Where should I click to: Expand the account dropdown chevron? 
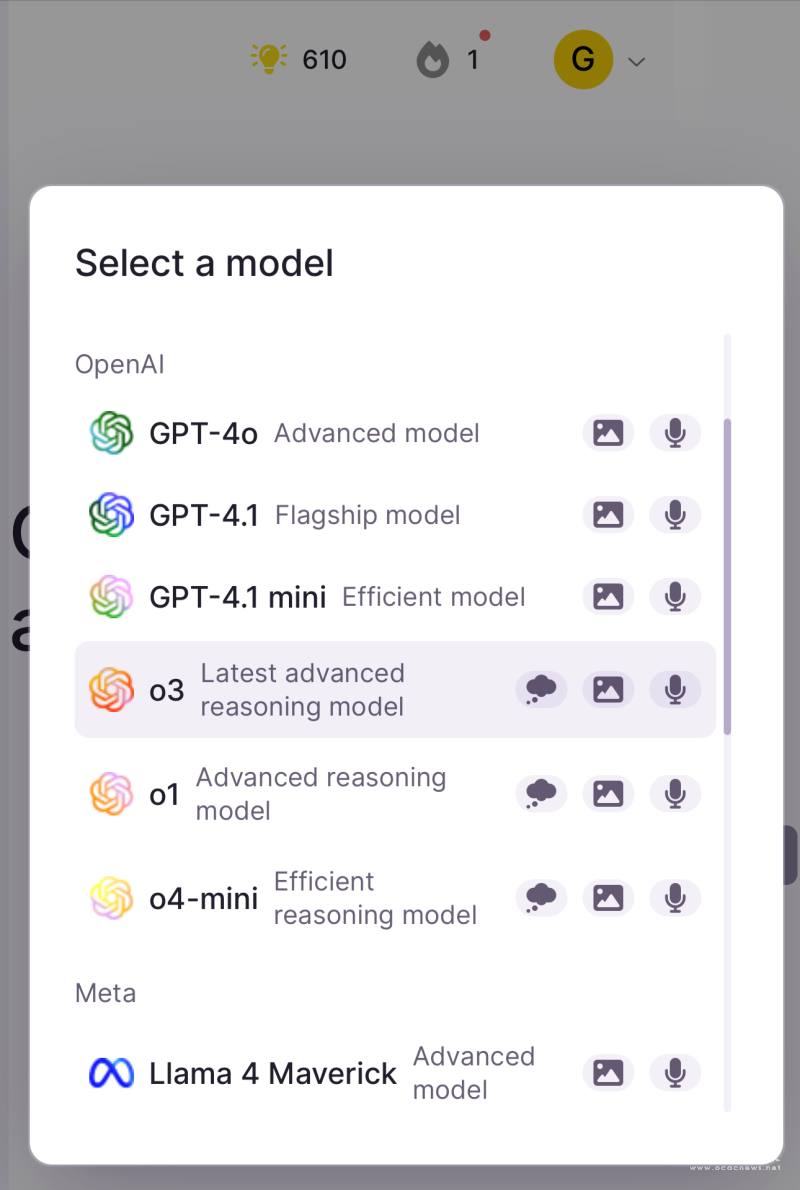click(x=636, y=61)
